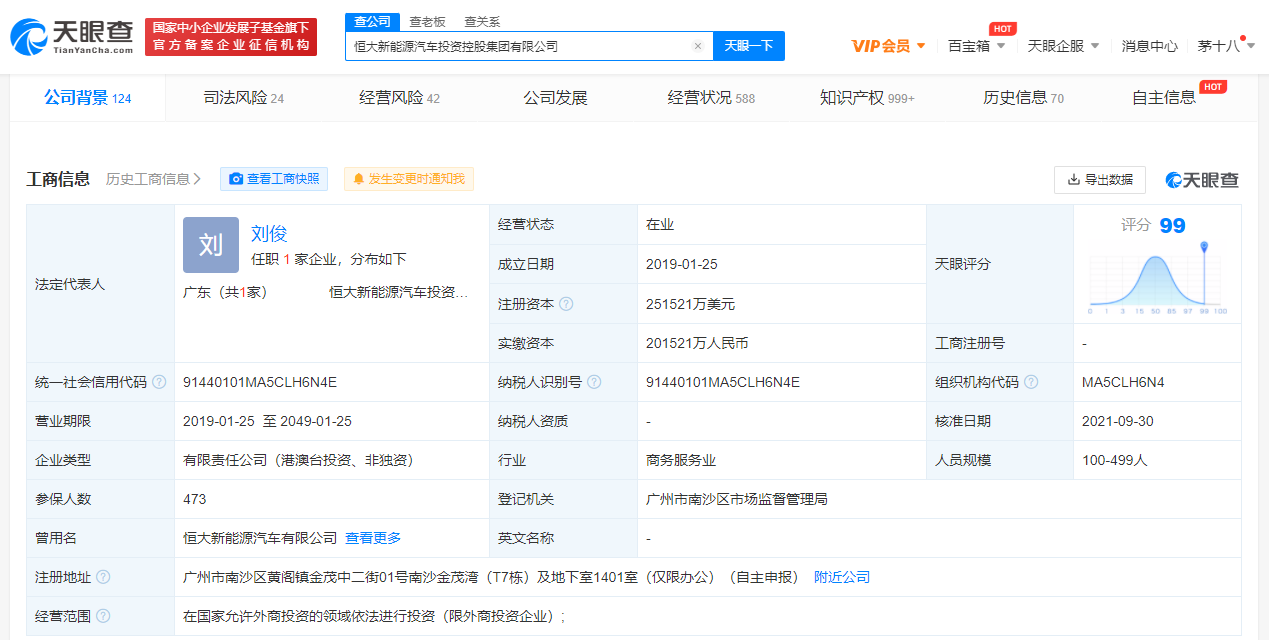The height and width of the screenshot is (640, 1269).
Task: Select the 知识产权 tab
Action: point(867,98)
